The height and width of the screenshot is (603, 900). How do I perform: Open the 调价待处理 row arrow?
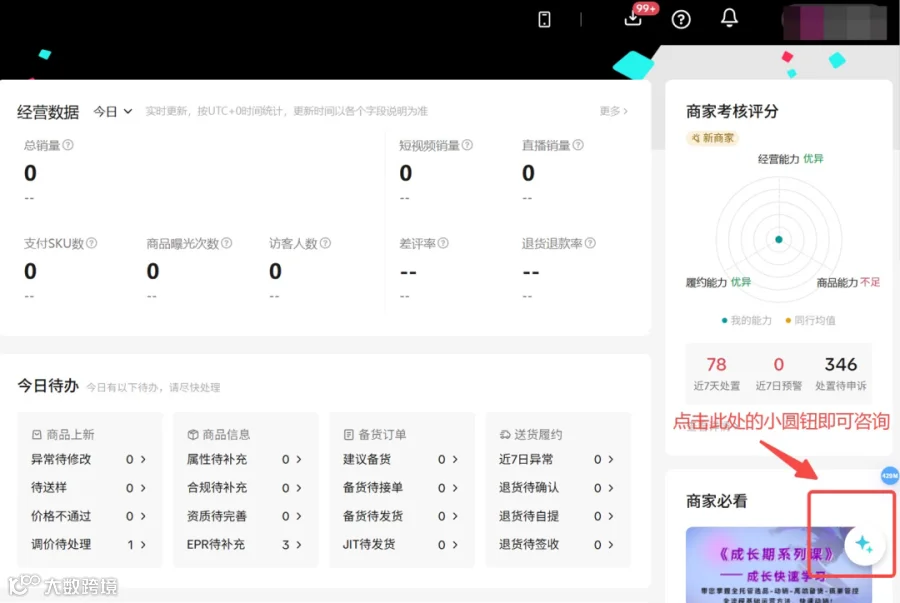coord(143,544)
